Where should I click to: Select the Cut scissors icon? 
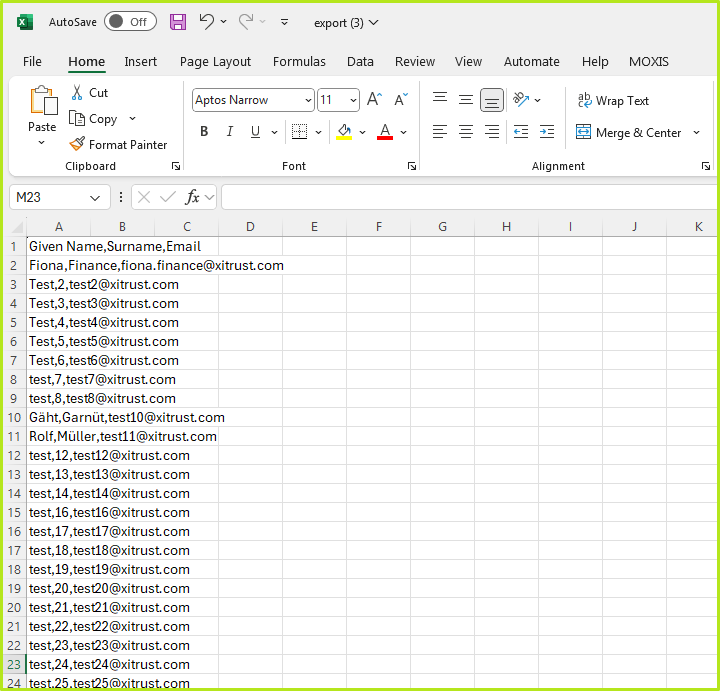point(78,93)
